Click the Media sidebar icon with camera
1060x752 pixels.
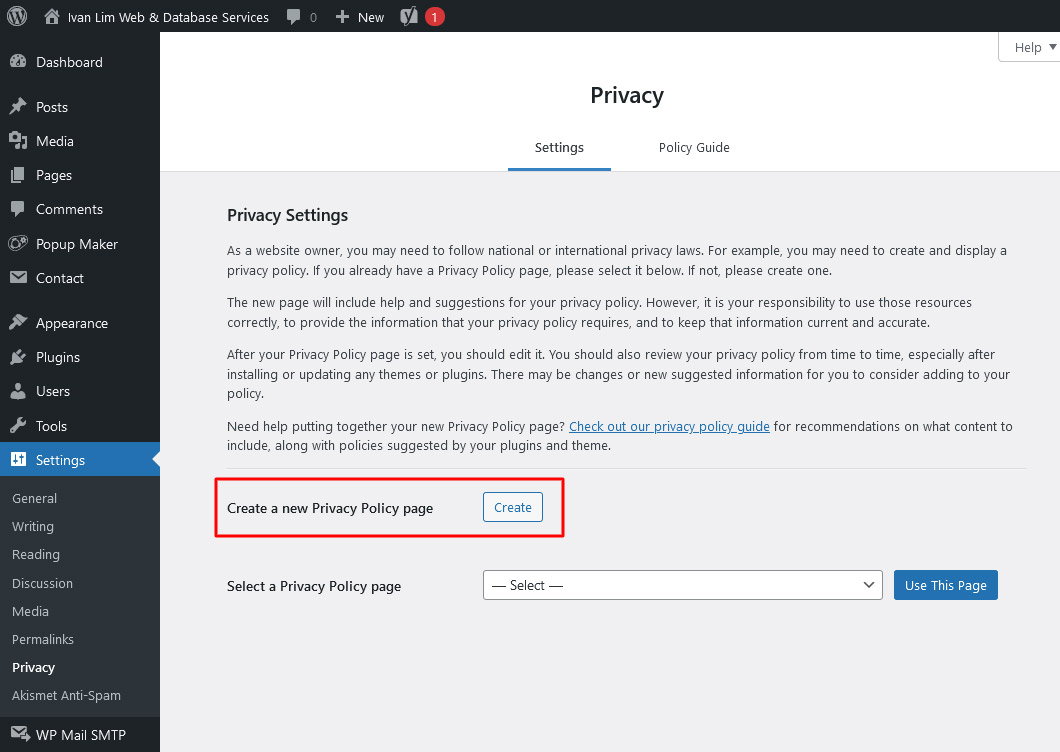coord(18,141)
